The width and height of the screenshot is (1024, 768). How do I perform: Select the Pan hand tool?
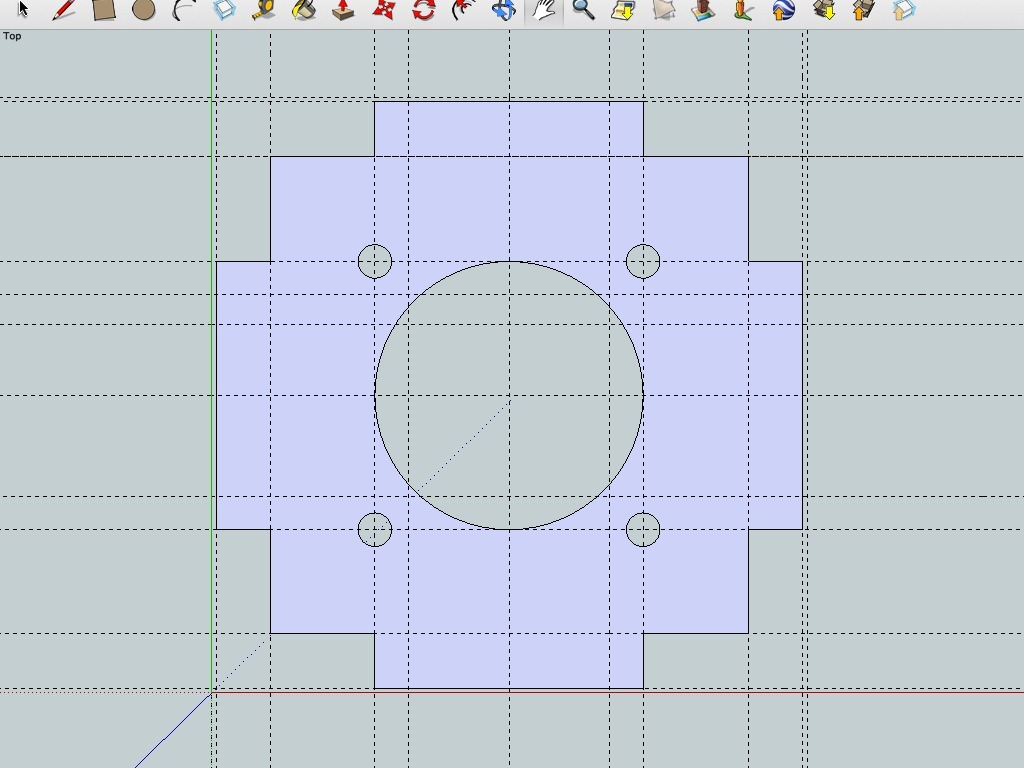[544, 9]
